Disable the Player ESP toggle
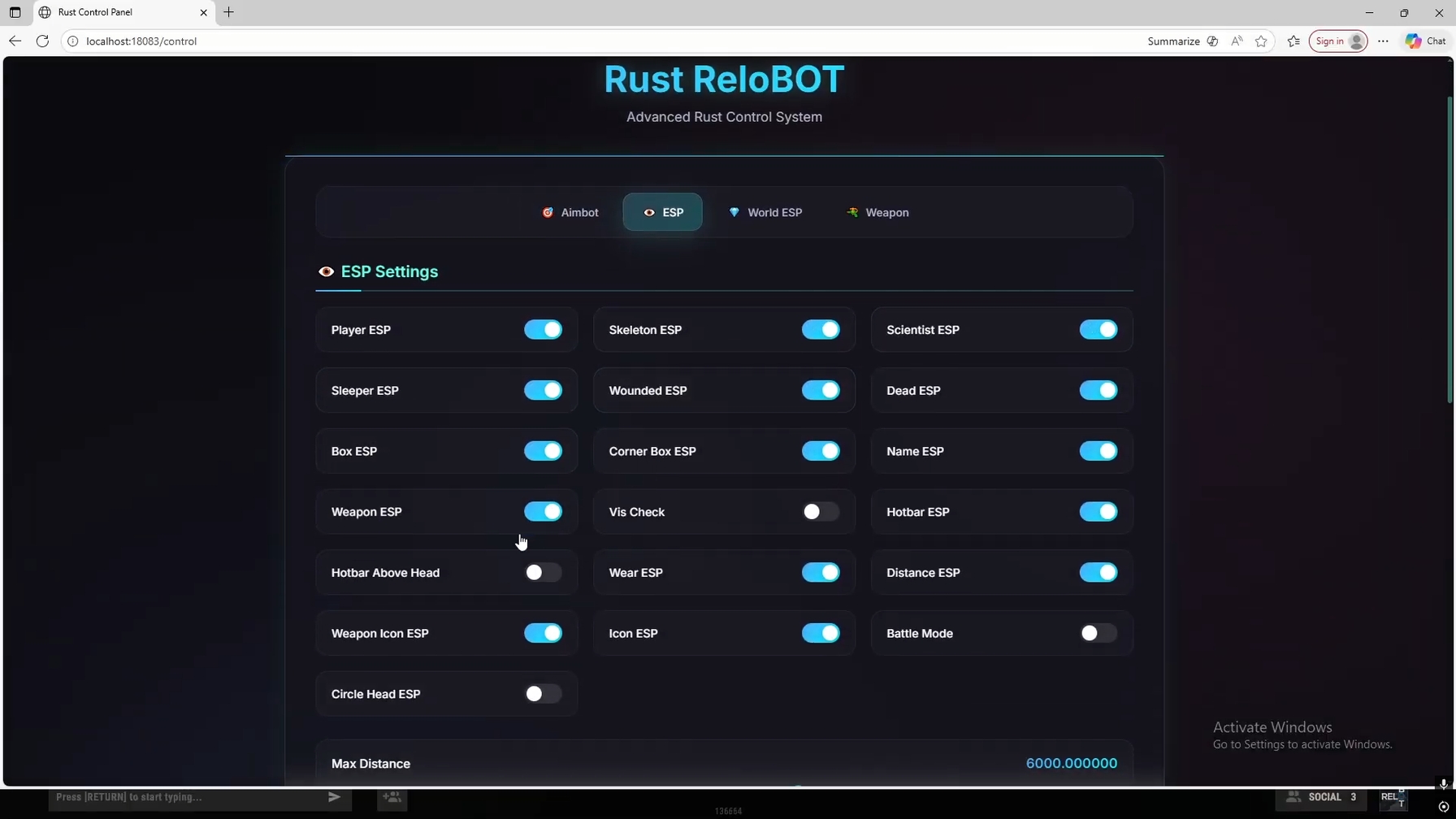The height and width of the screenshot is (819, 1456). tap(542, 330)
